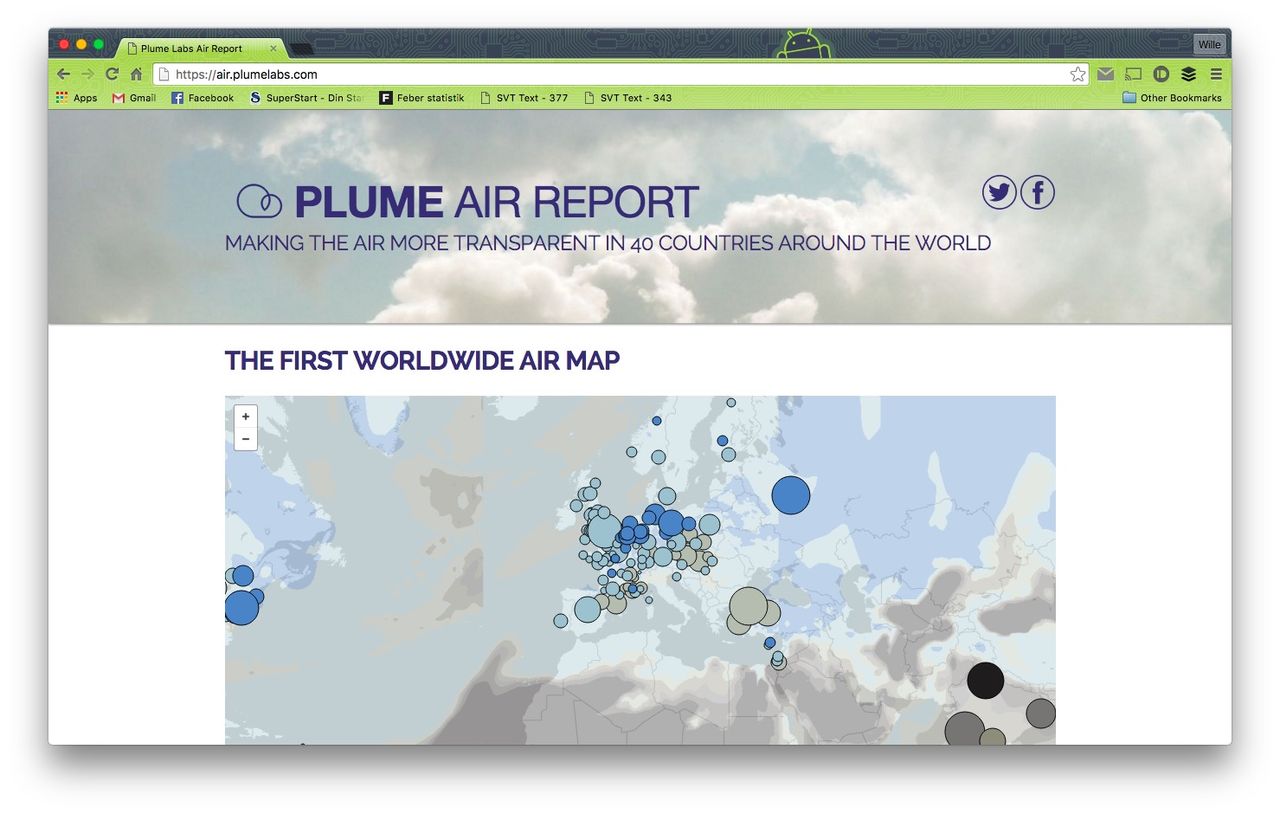Click the Cast extension icon
Image resolution: width=1280 pixels, height=814 pixels.
click(x=1133, y=74)
